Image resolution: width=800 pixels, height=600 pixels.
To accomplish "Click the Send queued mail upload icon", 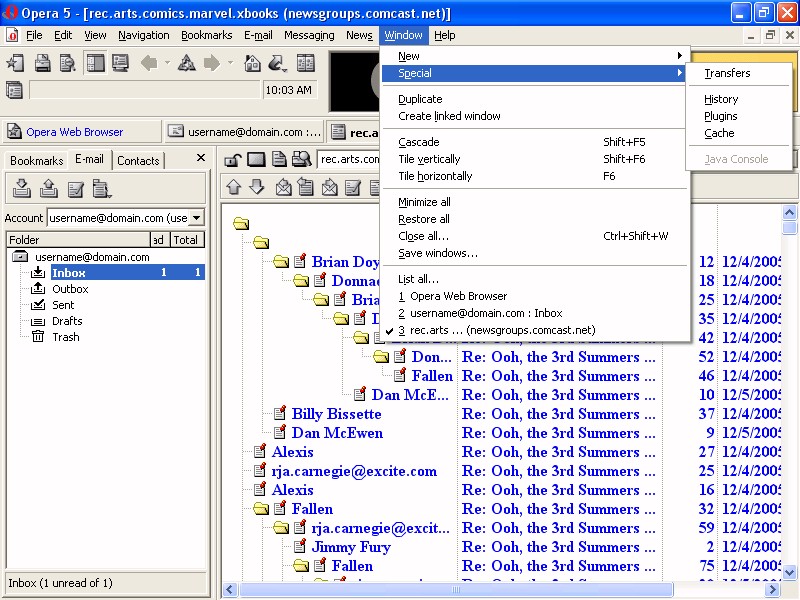I will [48, 188].
